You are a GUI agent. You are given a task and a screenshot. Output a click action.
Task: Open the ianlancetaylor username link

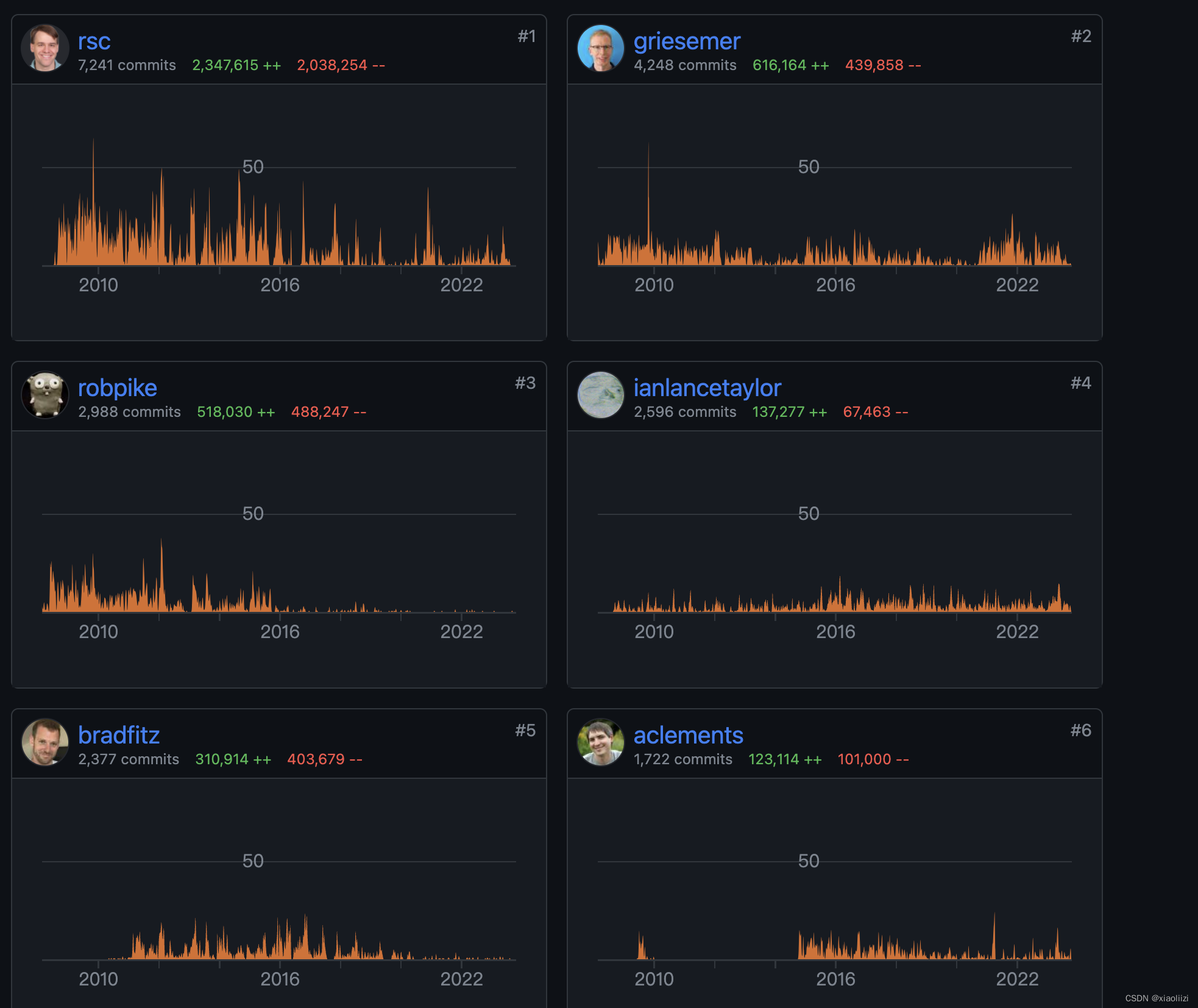[707, 388]
